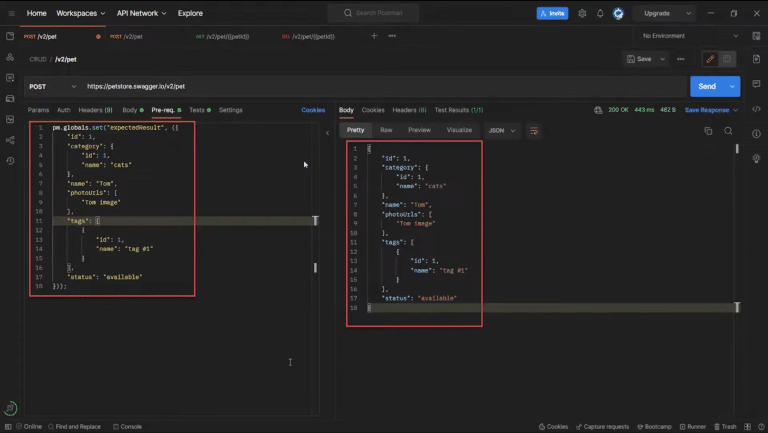The height and width of the screenshot is (433, 768).
Task: Toggle word wrap in response body
Action: 534,130
